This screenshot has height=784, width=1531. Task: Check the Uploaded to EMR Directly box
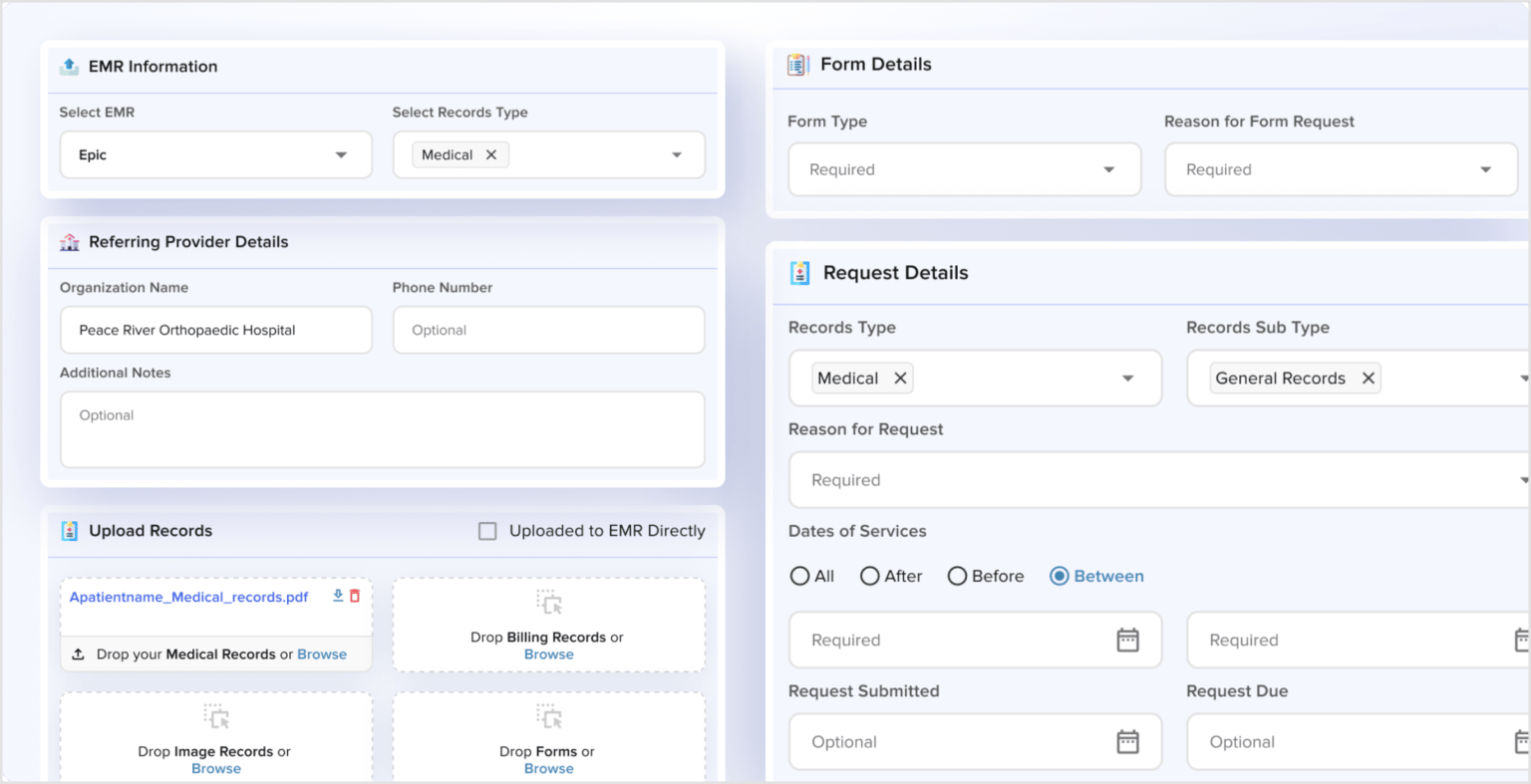[x=487, y=531]
